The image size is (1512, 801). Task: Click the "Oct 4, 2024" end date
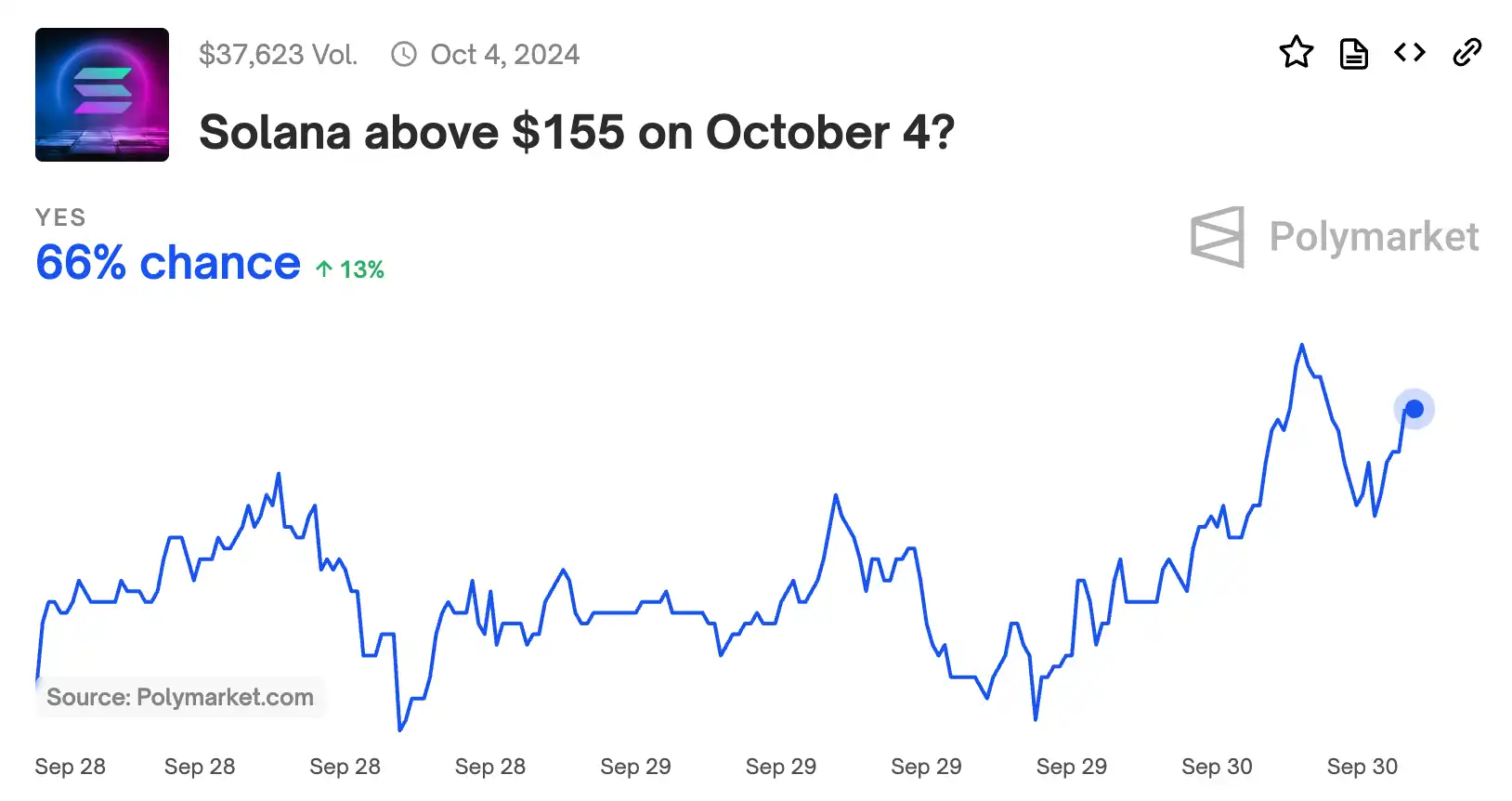point(504,55)
